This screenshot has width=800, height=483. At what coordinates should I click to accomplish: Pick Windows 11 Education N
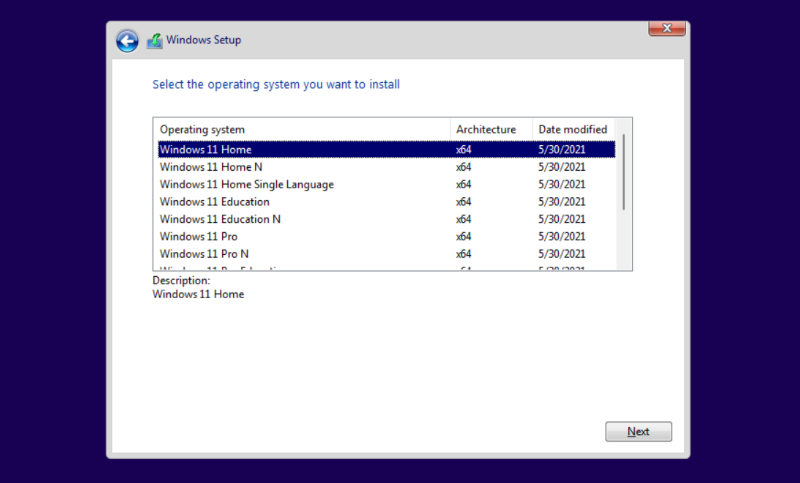(x=220, y=219)
